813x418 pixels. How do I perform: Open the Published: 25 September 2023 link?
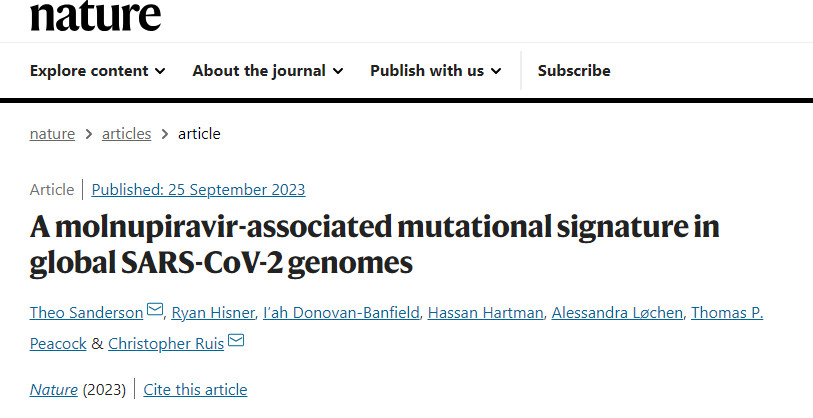[x=198, y=189]
